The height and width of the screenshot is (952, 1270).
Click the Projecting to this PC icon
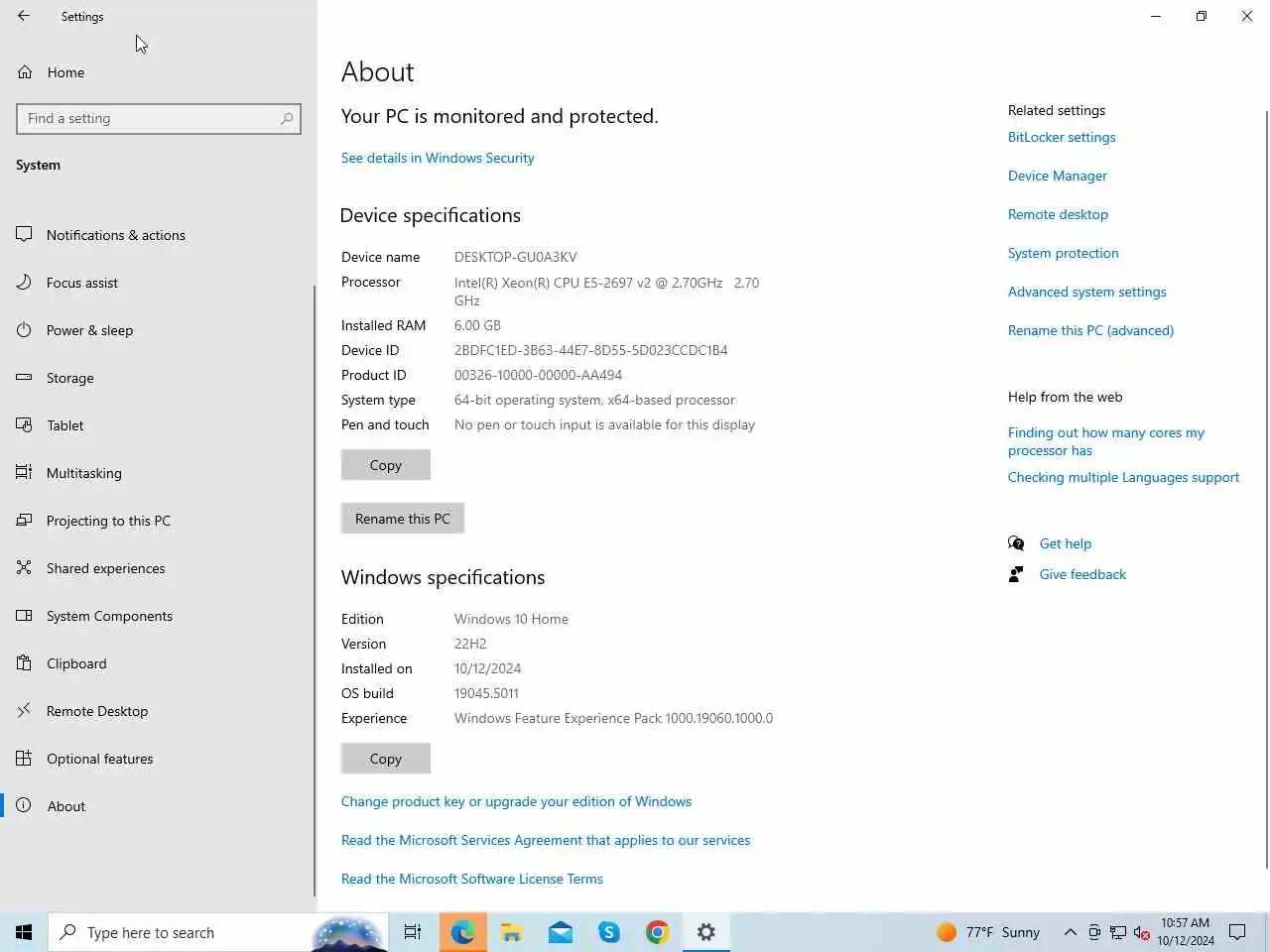25,521
